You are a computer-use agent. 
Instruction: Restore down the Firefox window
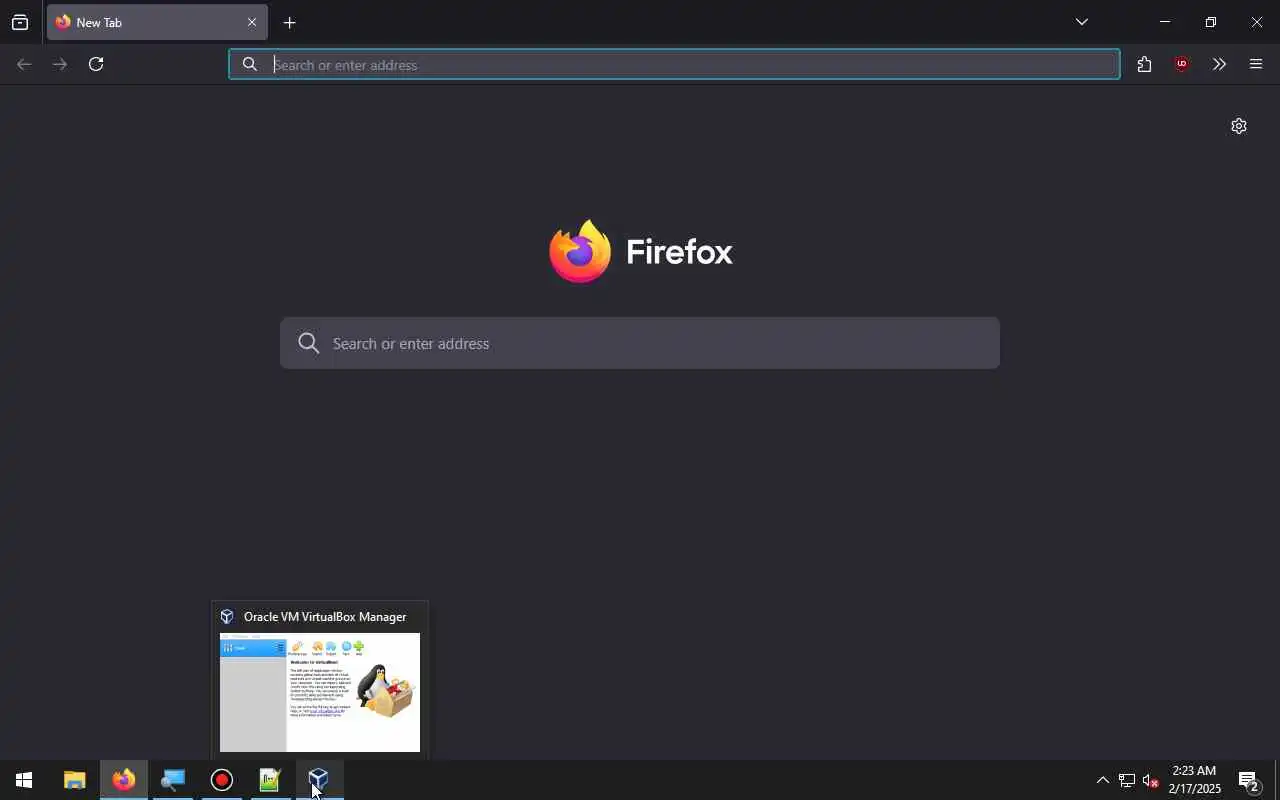1211,22
